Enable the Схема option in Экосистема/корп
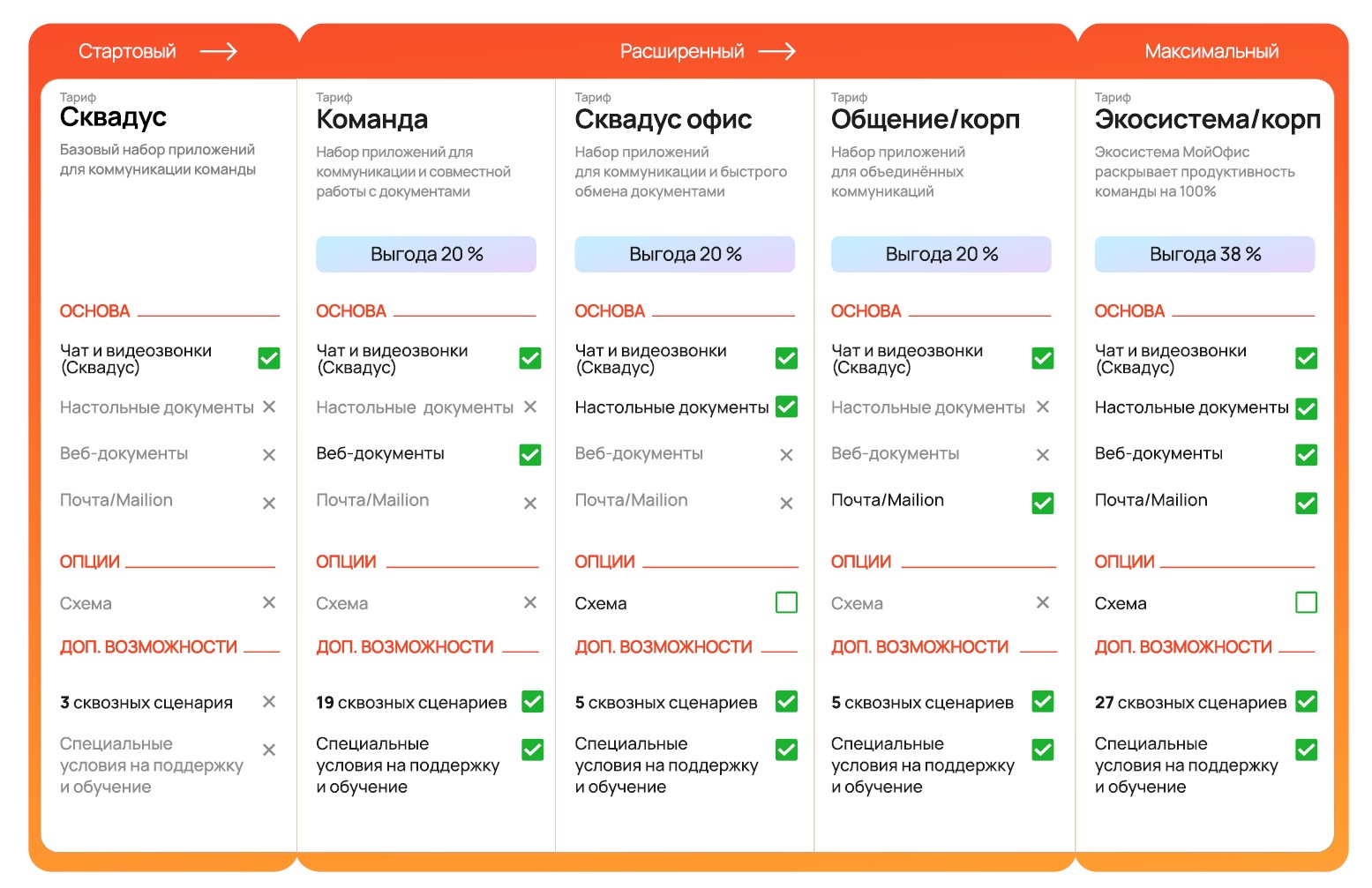The width and height of the screenshot is (1372, 888). pyautogui.click(x=1307, y=602)
